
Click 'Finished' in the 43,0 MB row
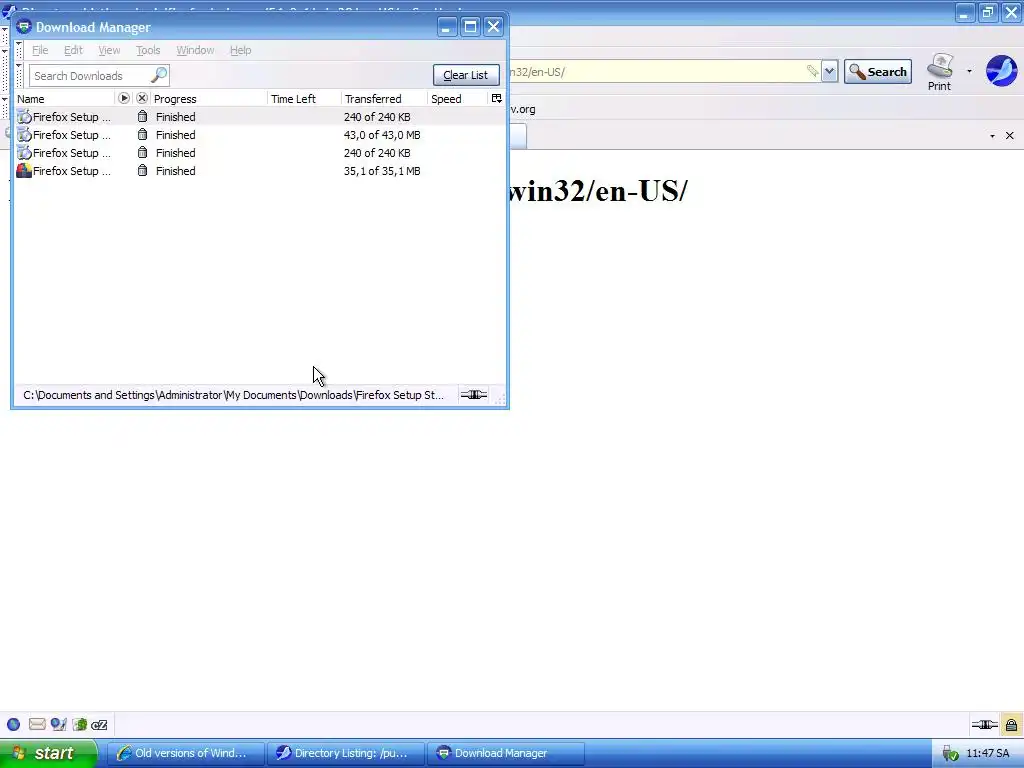(176, 135)
